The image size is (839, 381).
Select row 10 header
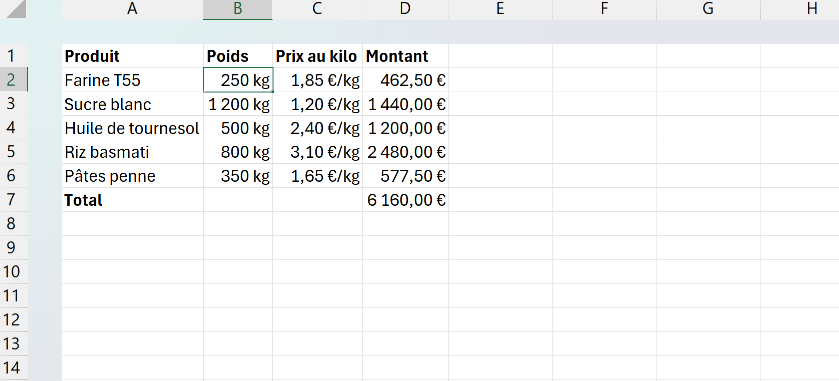[13, 272]
